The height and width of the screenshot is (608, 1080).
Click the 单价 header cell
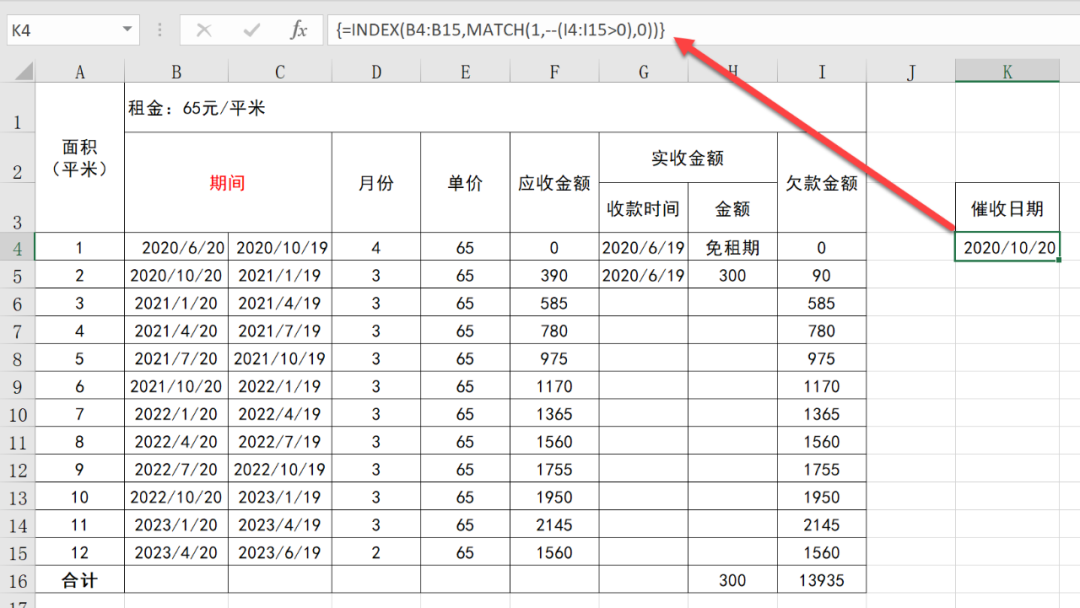tap(465, 182)
